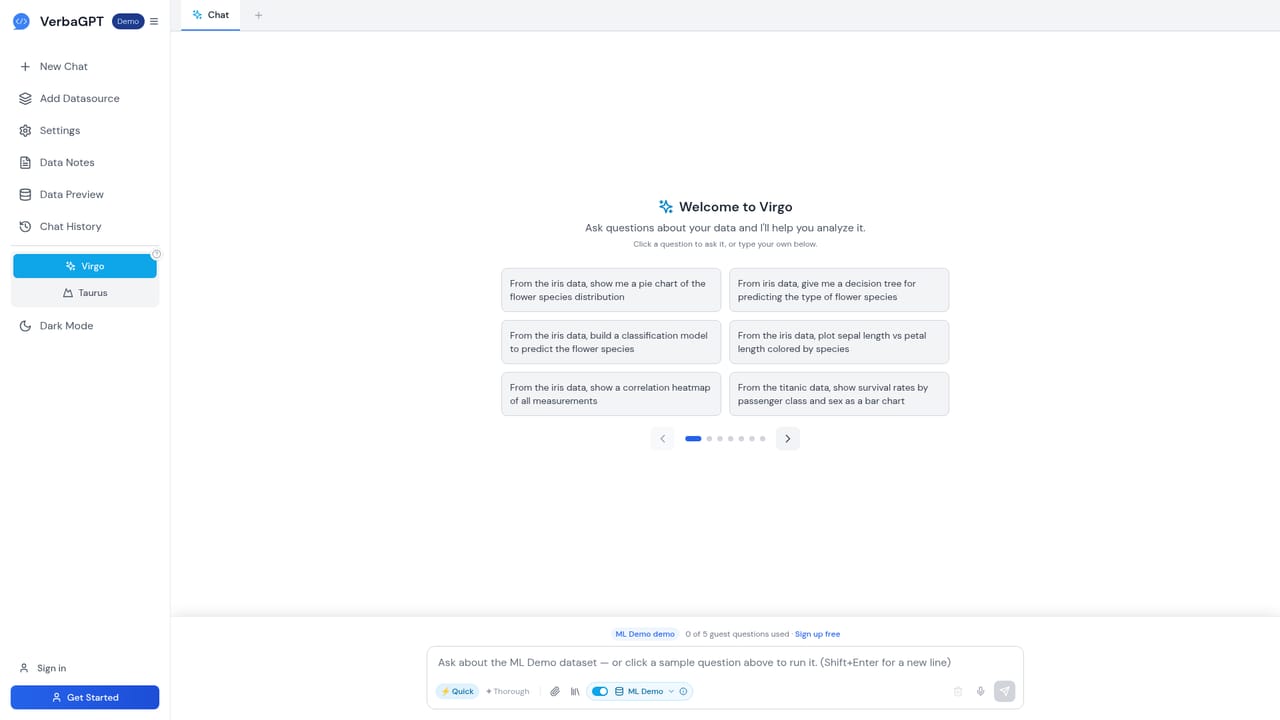Run the correlation heatmap sample question
This screenshot has height=720, width=1280.
[611, 394]
